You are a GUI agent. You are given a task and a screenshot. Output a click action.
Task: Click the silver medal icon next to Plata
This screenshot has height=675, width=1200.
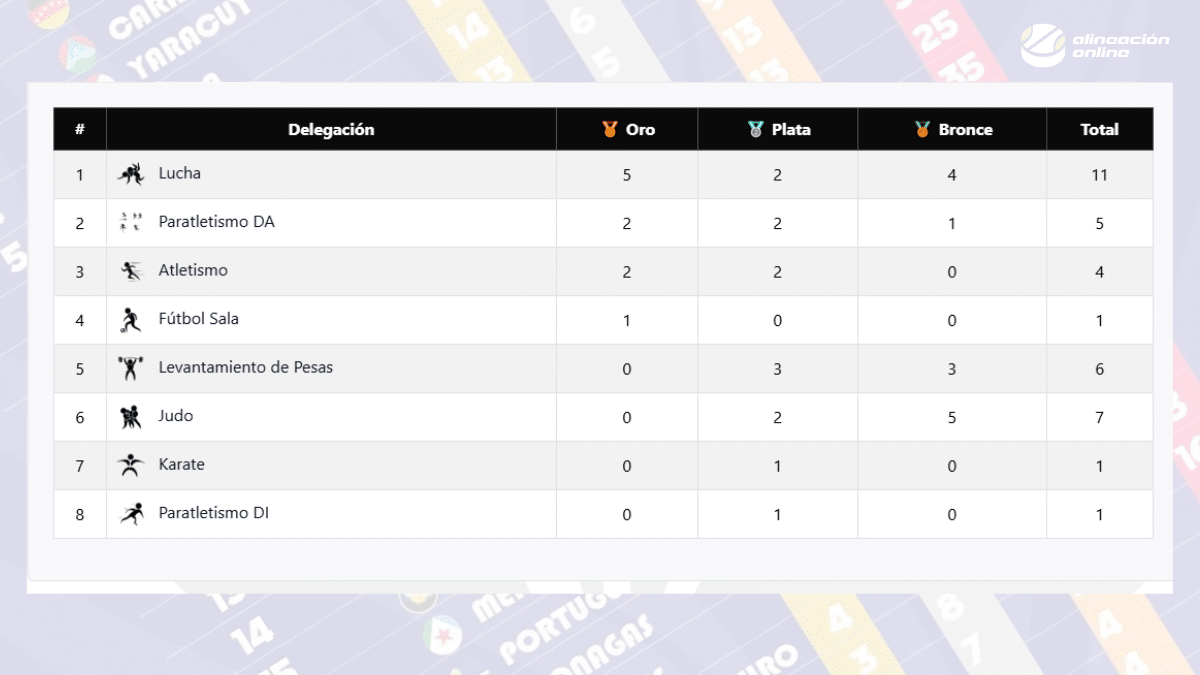point(756,129)
